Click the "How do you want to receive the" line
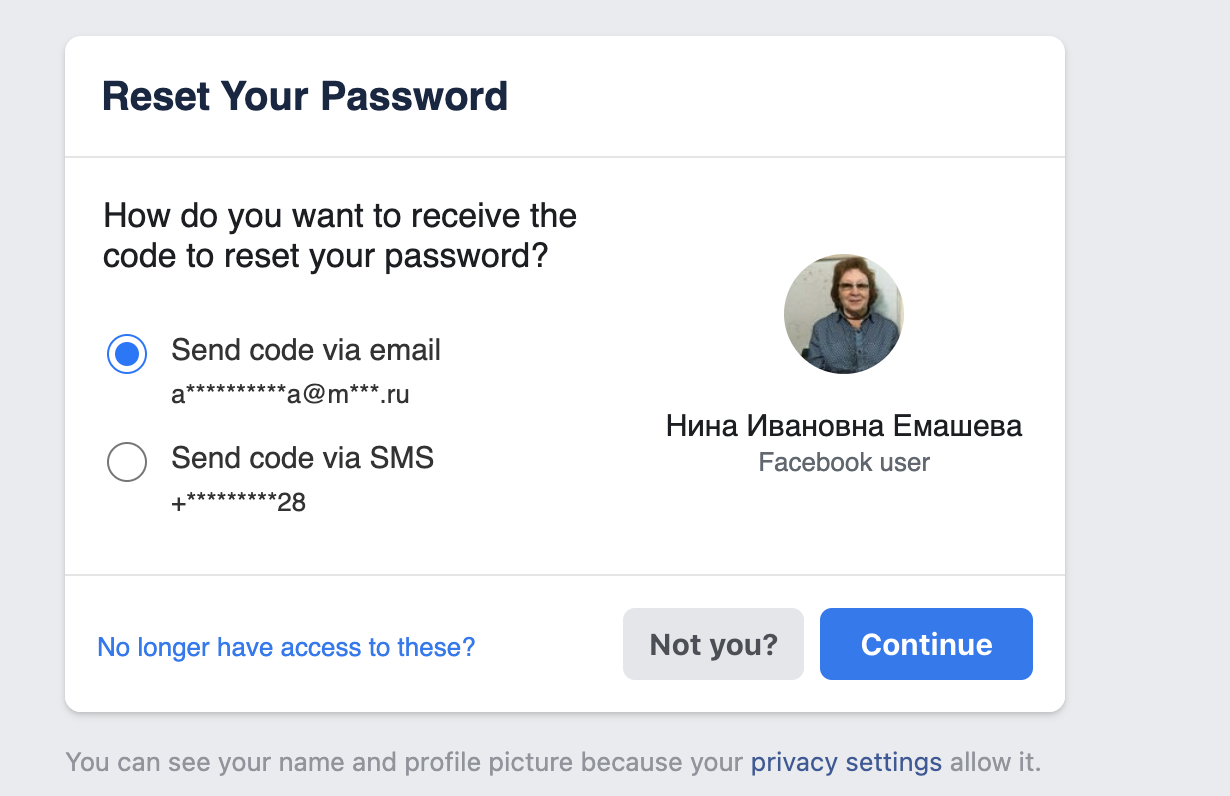This screenshot has width=1230, height=796. pos(340,216)
